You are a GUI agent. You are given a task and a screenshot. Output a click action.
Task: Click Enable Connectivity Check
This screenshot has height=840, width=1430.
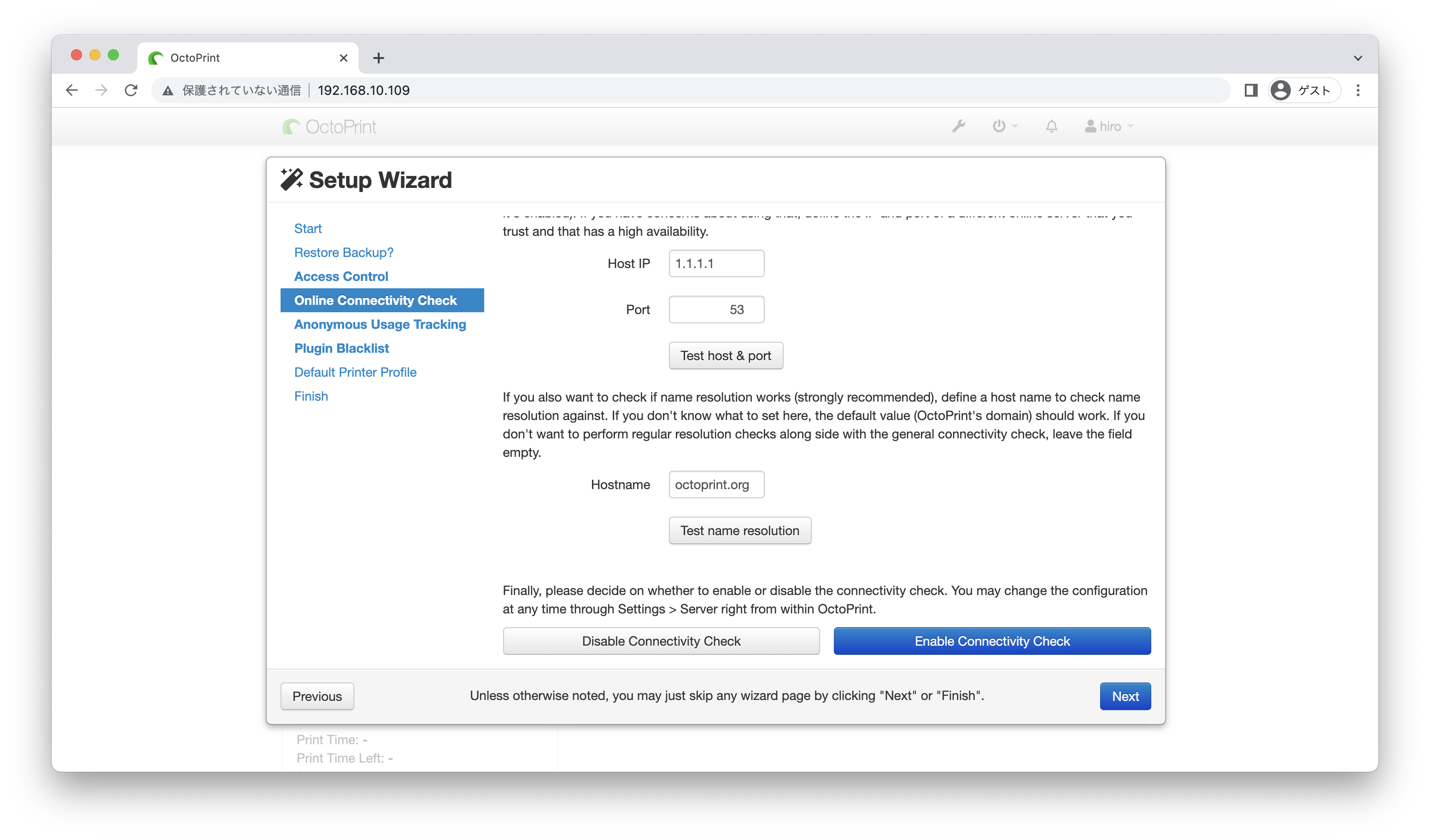pyautogui.click(x=992, y=642)
